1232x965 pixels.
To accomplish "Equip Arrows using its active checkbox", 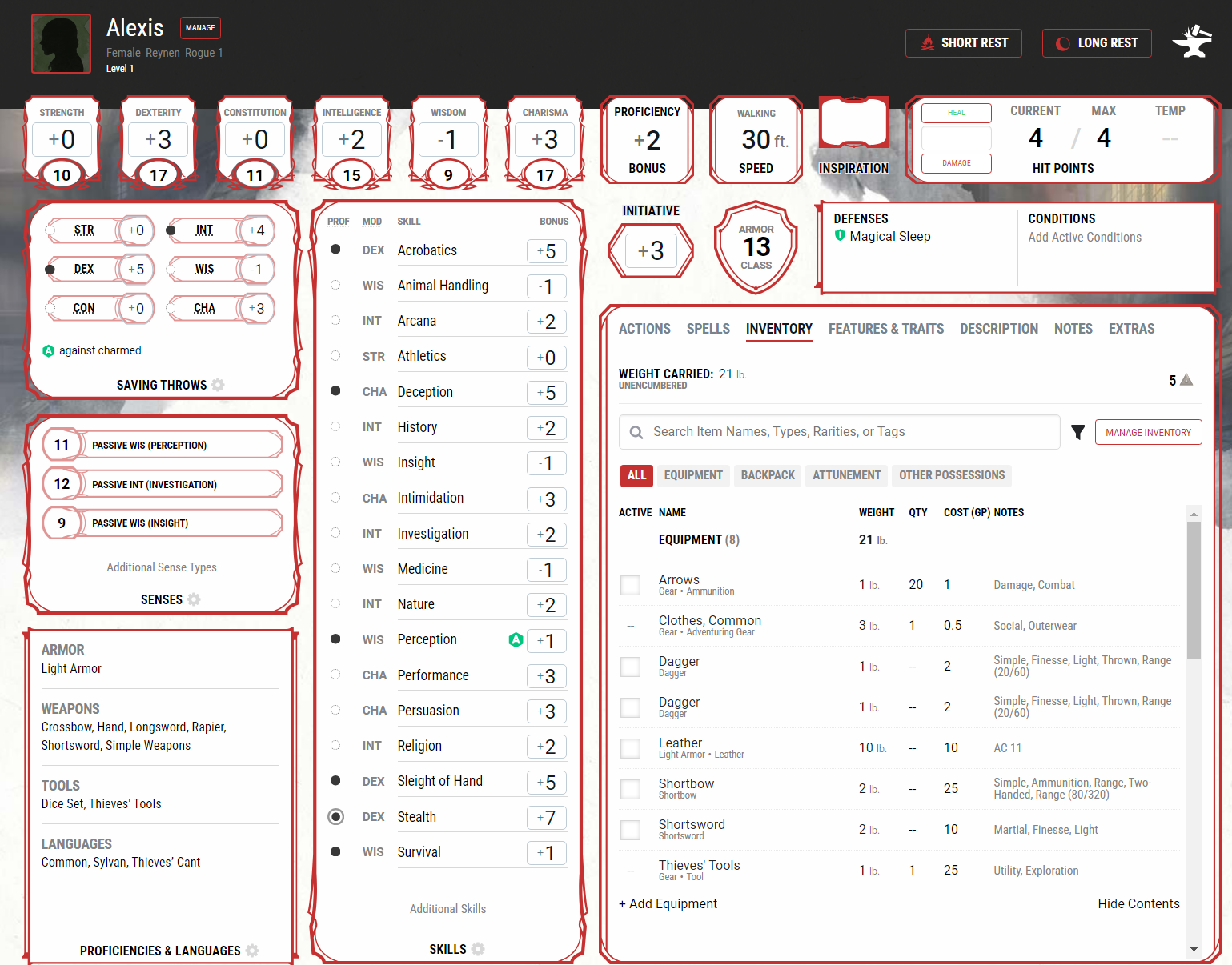I will [x=631, y=585].
